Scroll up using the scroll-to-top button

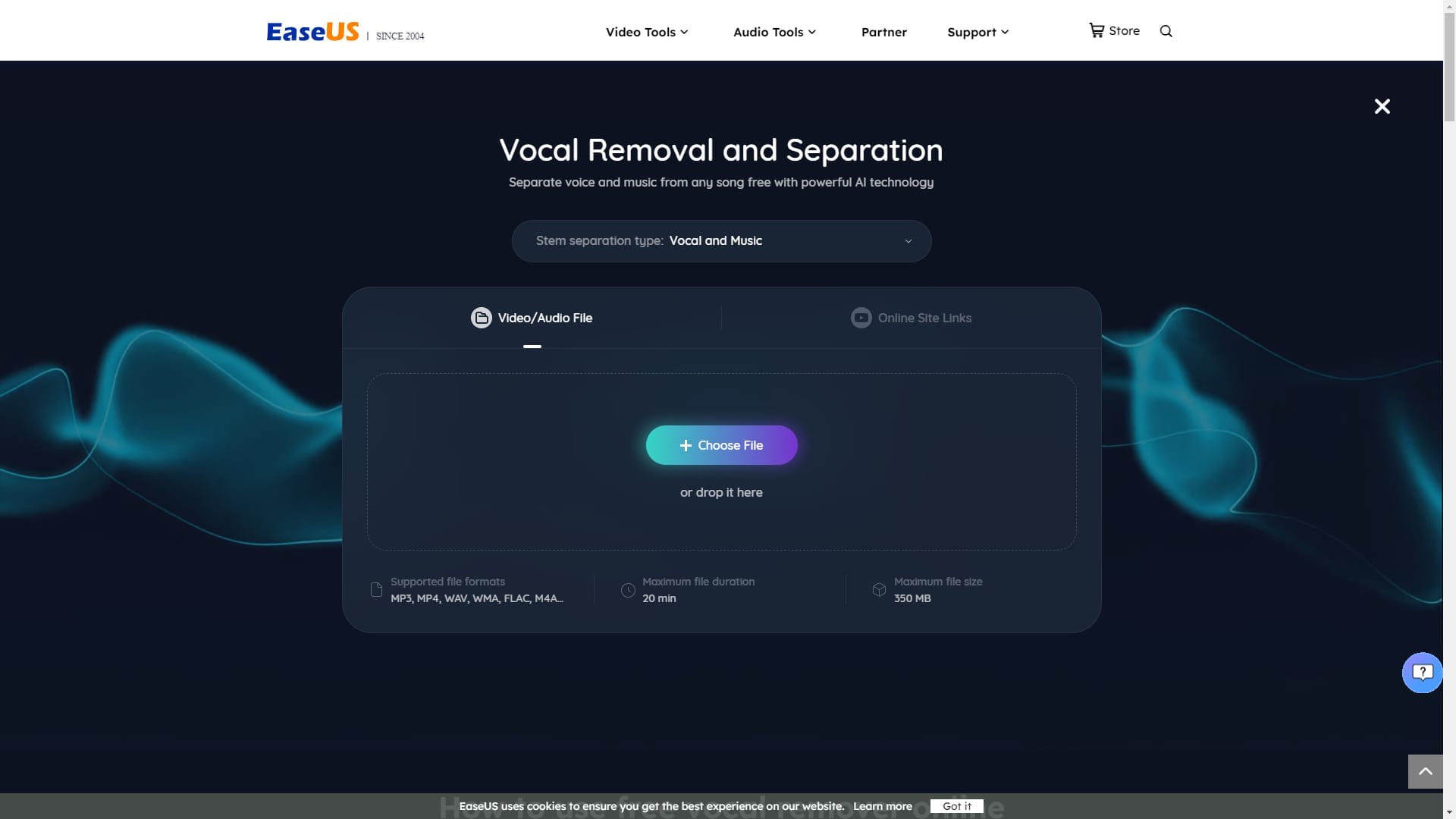pyautogui.click(x=1426, y=771)
